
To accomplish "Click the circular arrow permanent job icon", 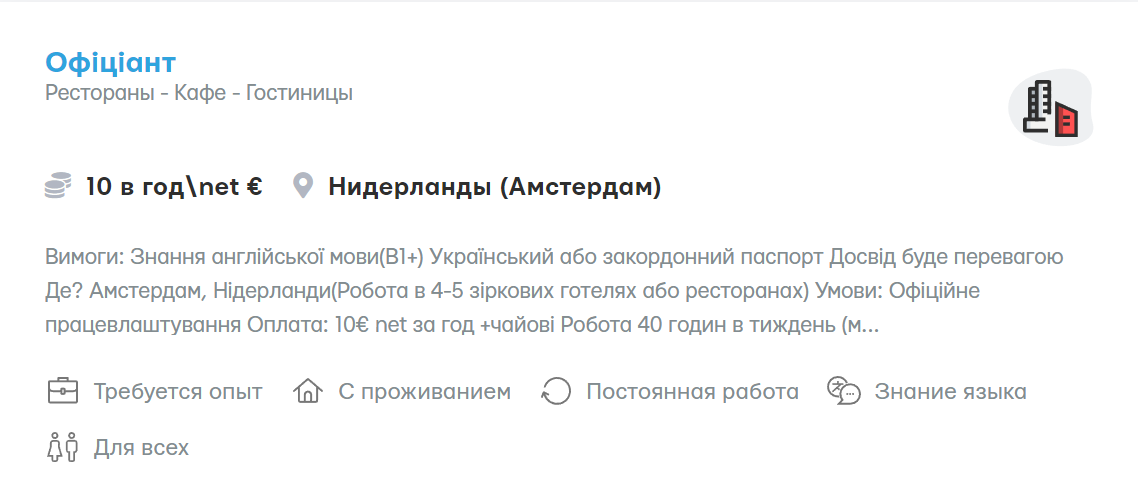I will 555,391.
